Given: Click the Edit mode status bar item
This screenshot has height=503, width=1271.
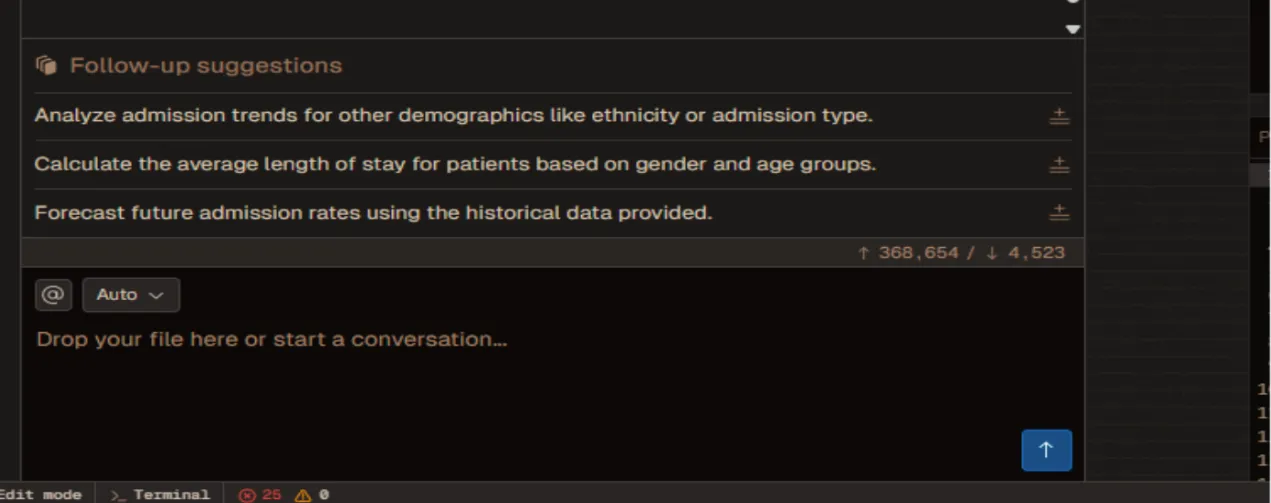Looking at the screenshot, I should coord(41,495).
